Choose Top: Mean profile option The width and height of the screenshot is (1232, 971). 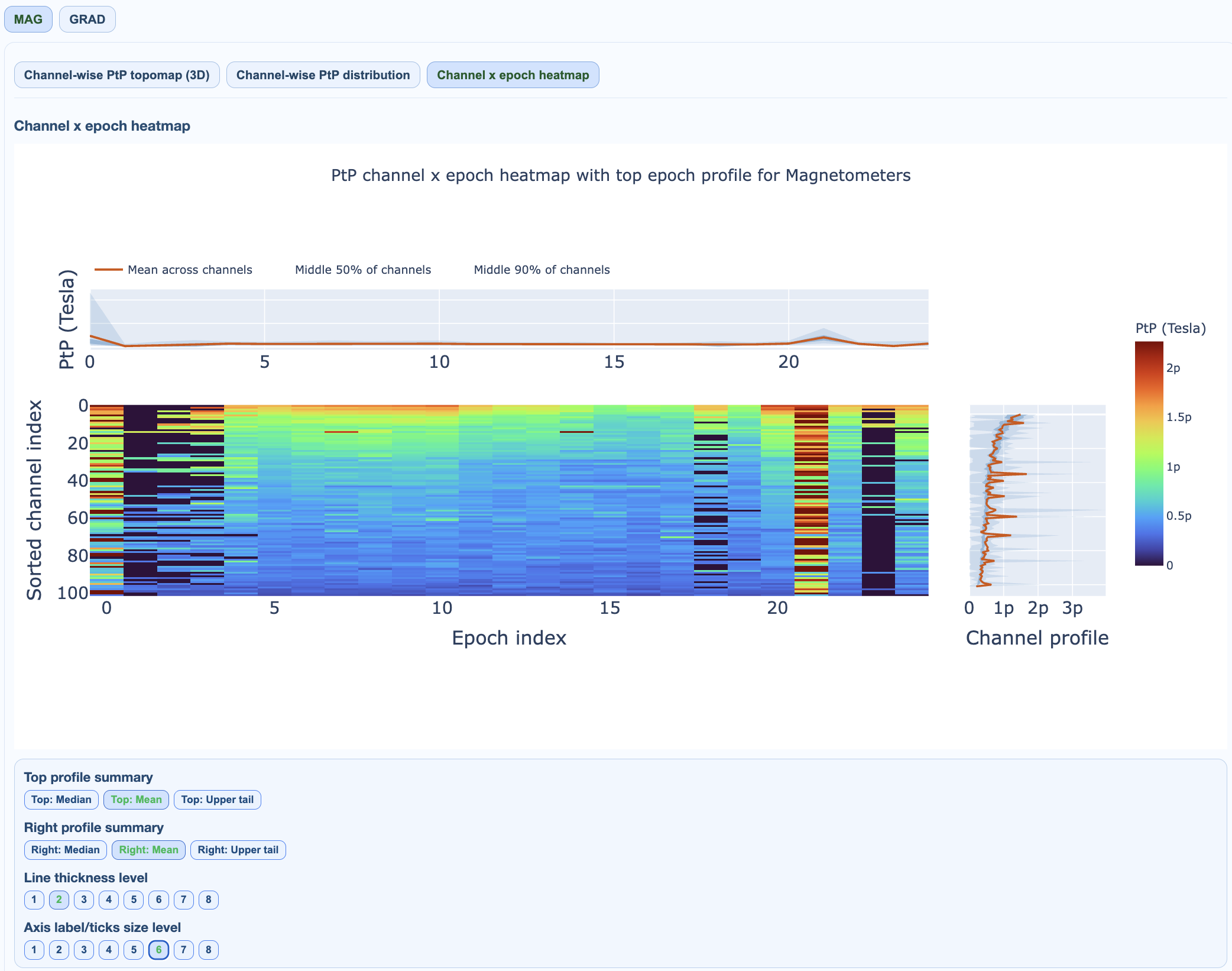(136, 800)
